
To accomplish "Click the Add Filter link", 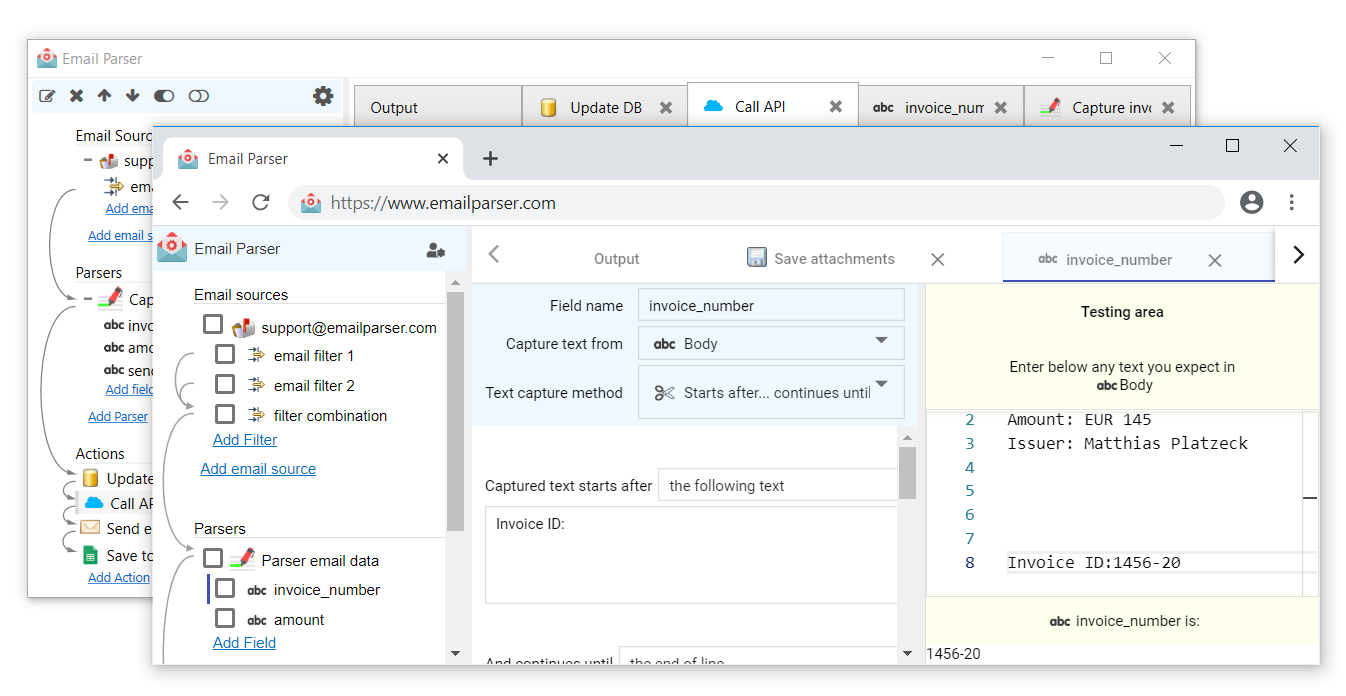I will (x=245, y=440).
